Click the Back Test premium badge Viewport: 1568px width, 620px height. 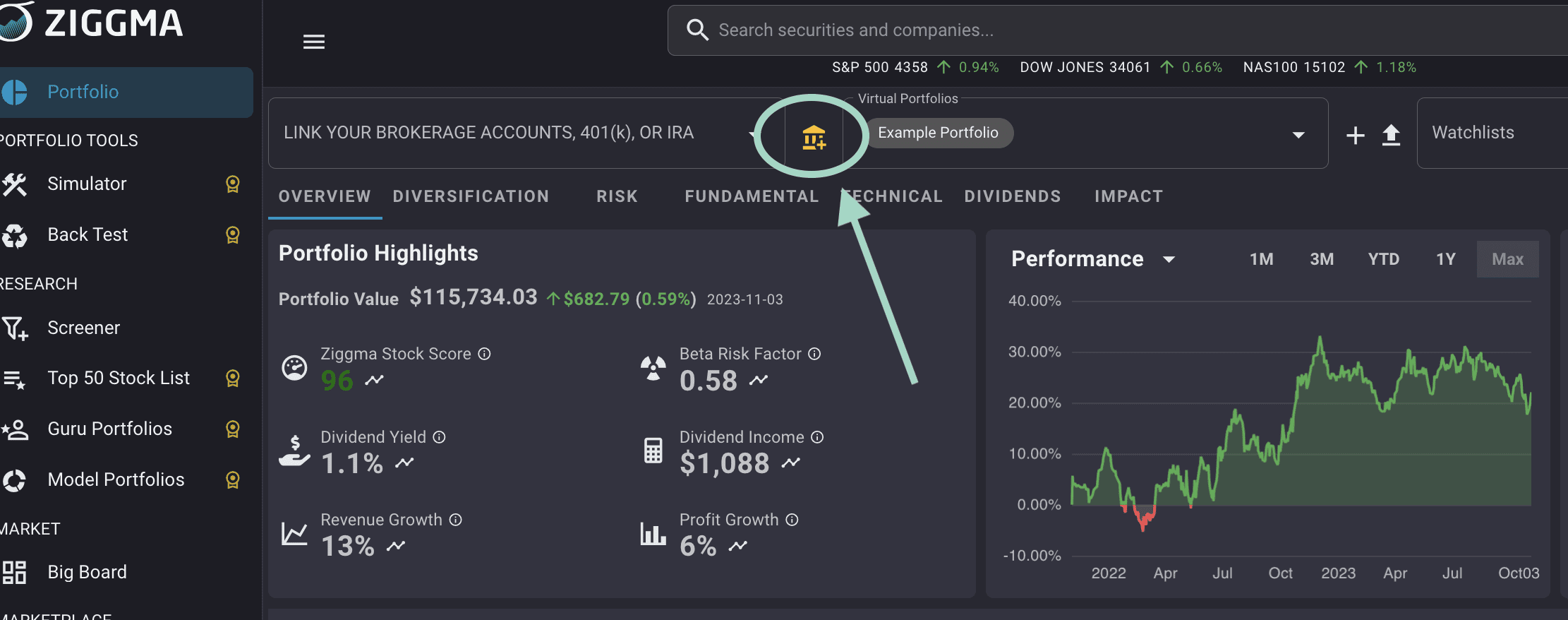(232, 235)
